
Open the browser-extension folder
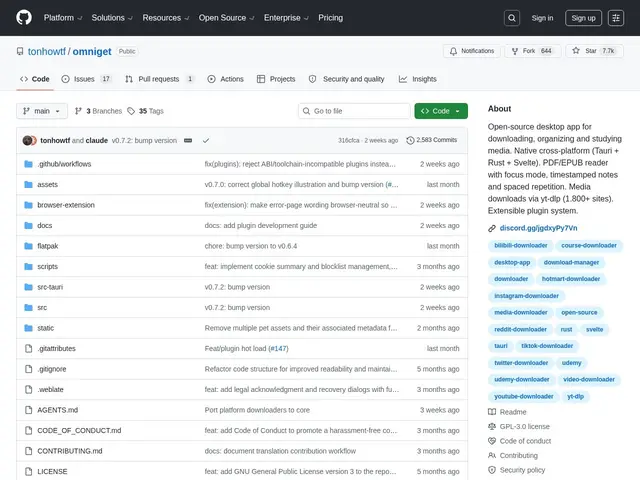[x=66, y=205]
